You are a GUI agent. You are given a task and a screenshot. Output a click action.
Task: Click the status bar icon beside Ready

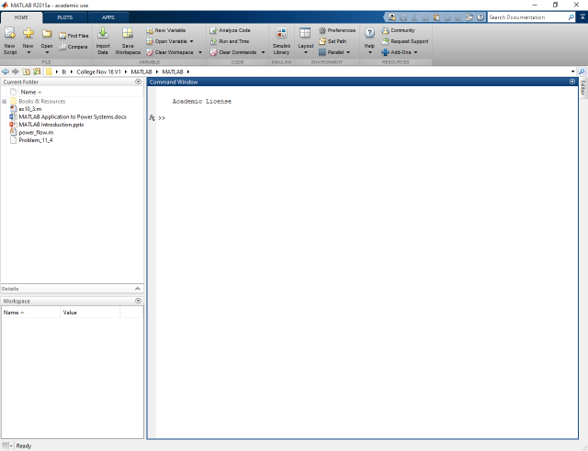click(x=6, y=446)
